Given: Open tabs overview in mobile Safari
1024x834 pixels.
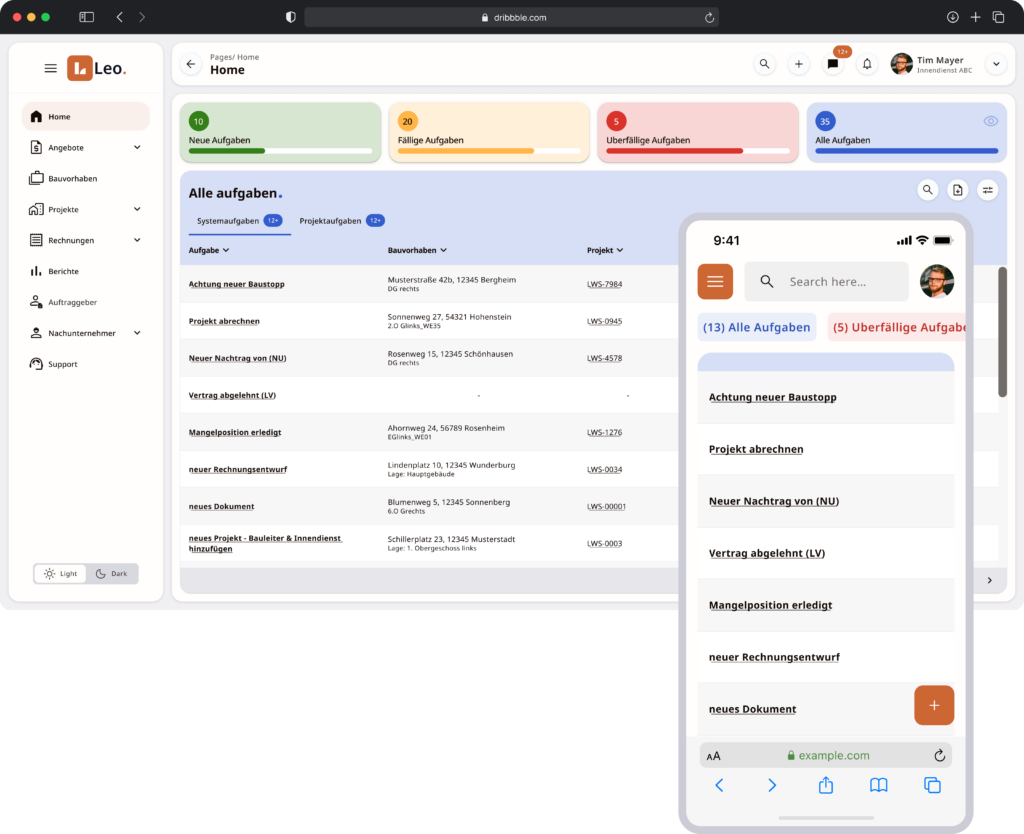Looking at the screenshot, I should [x=932, y=785].
